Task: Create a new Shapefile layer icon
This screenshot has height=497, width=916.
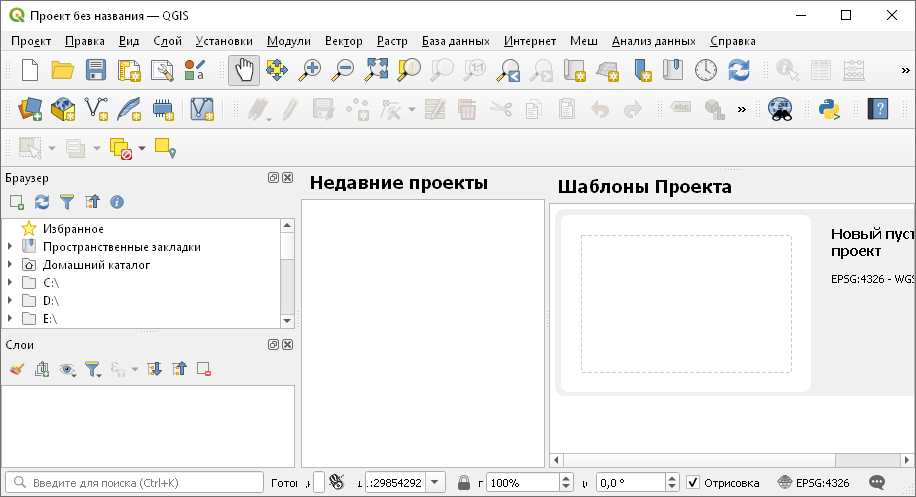Action: [x=96, y=109]
